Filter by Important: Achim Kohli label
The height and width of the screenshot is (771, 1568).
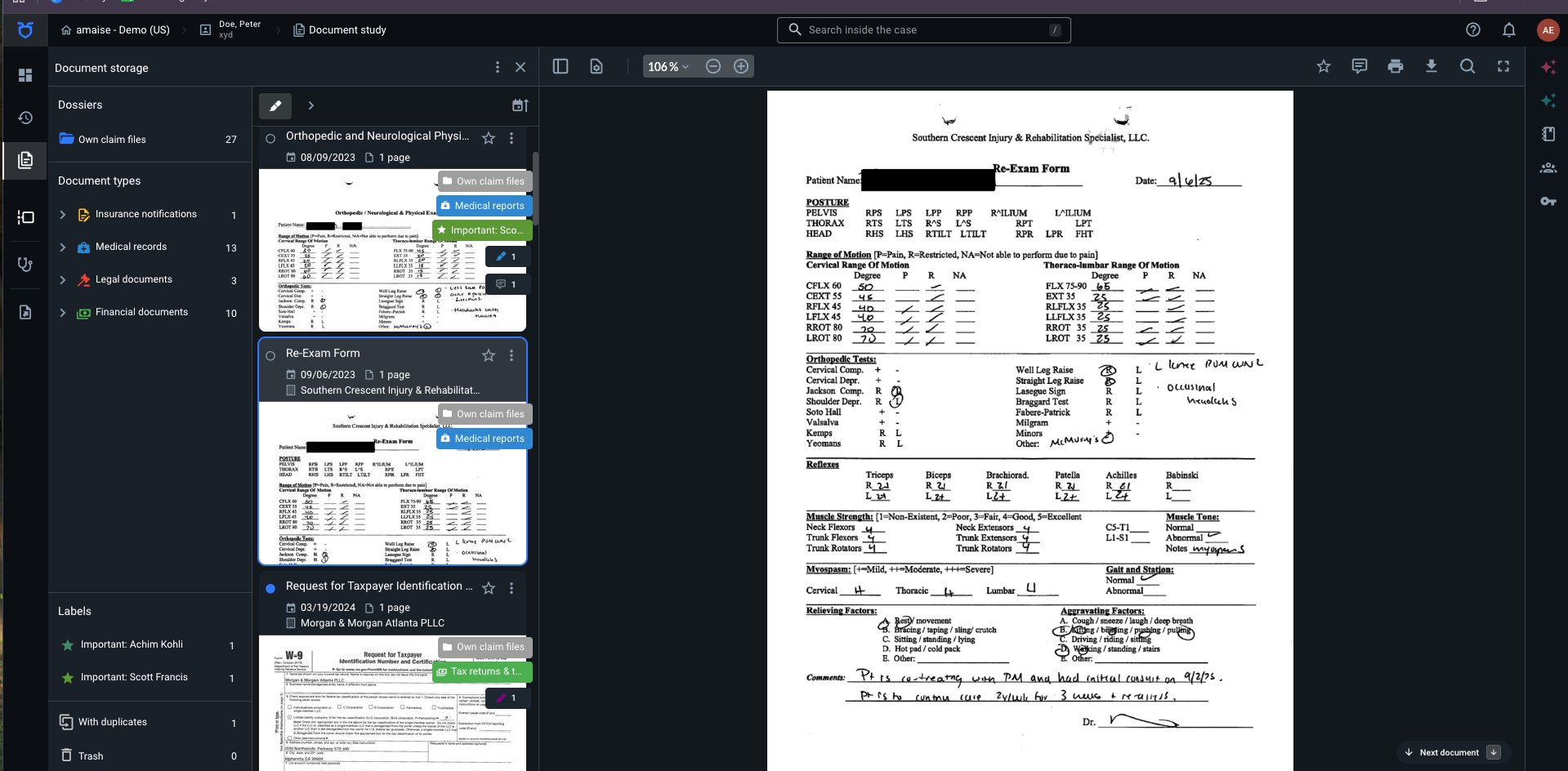click(x=149, y=645)
